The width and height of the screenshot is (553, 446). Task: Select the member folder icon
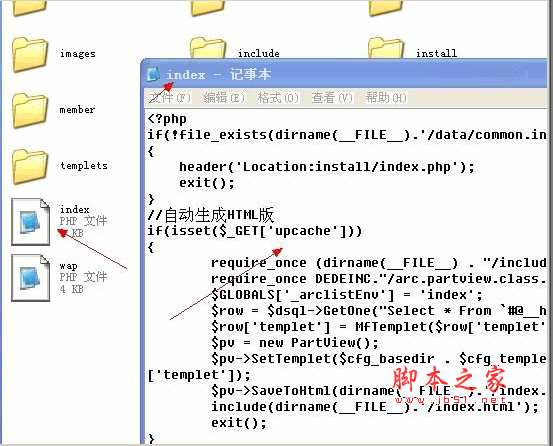[30, 110]
